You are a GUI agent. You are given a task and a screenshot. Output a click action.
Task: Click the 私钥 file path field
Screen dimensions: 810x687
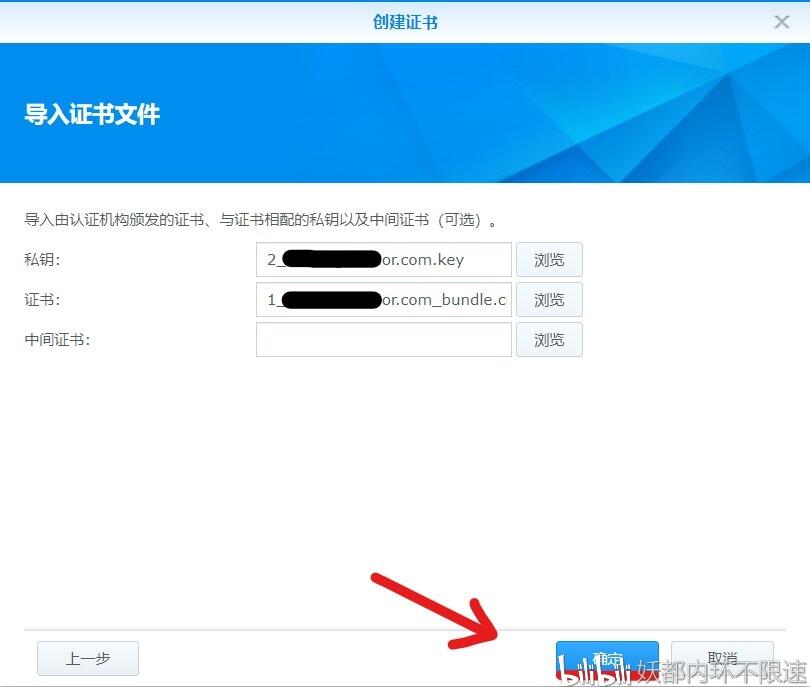pos(384,259)
